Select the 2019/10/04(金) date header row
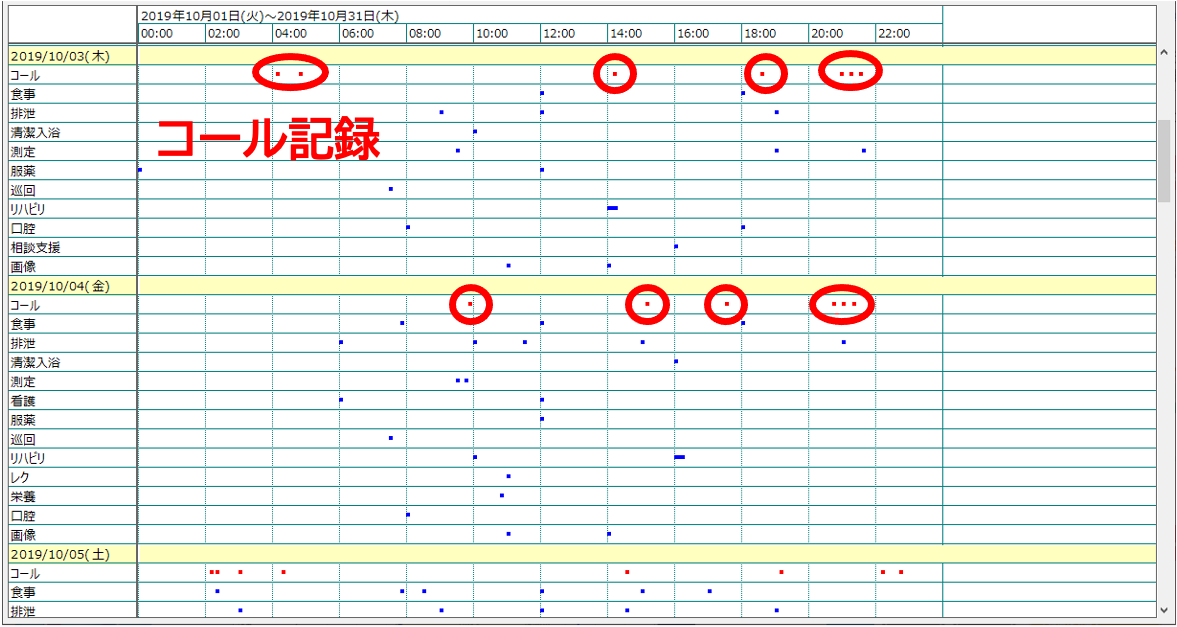Screen dimensions: 1177x627 60,286
